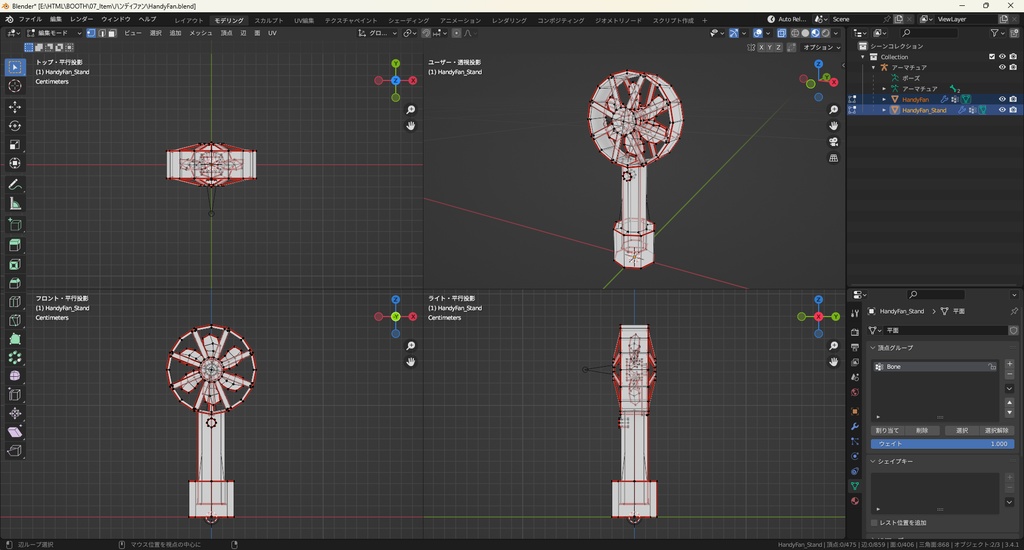This screenshot has height=550, width=1024.
Task: Switch to the シェーディング workspace tab
Action: point(409,20)
